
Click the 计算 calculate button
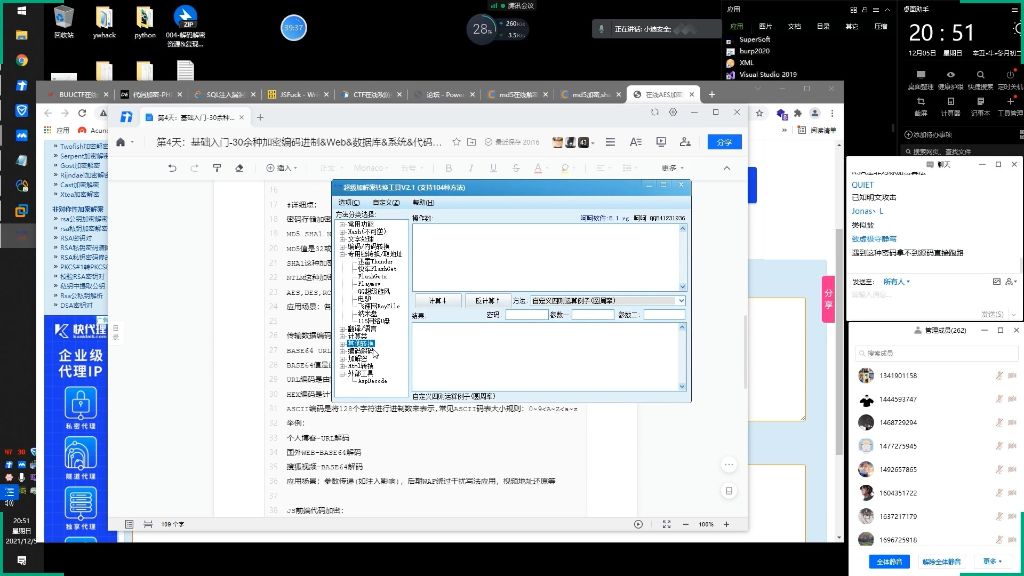point(438,300)
